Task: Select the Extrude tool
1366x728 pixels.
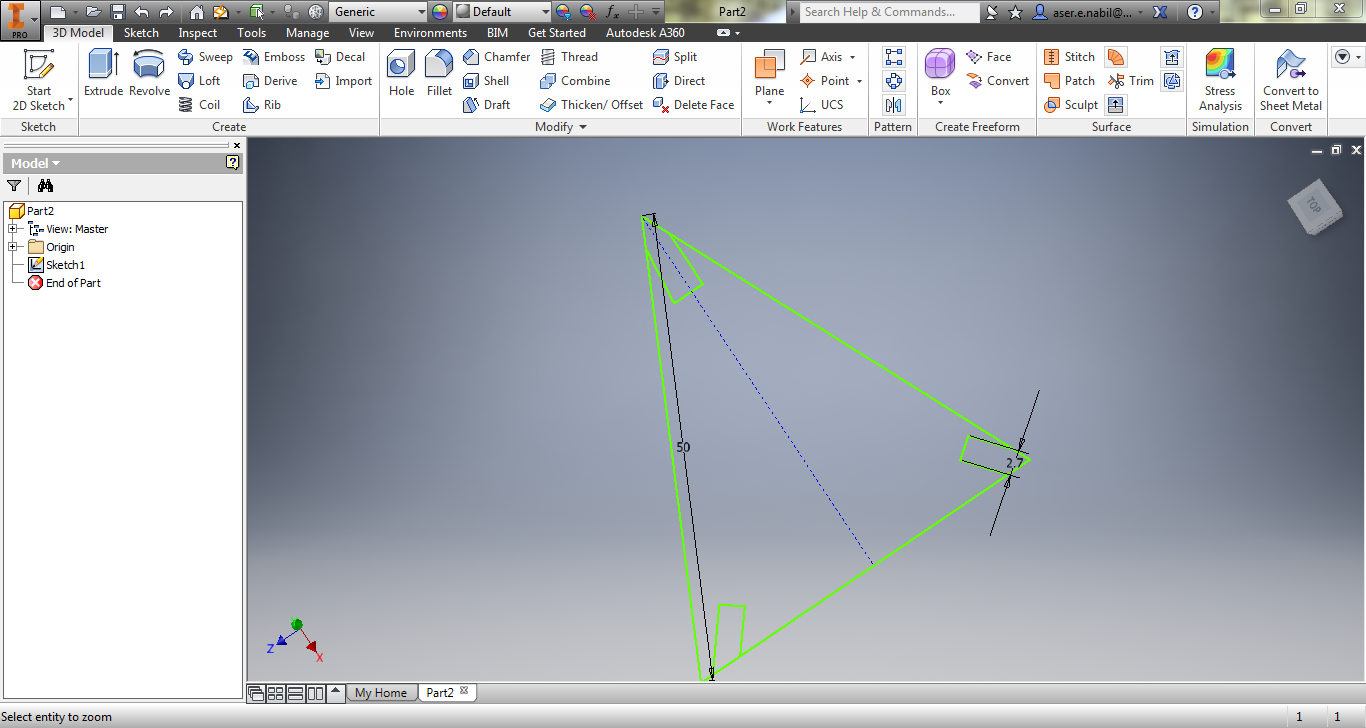Action: tap(103, 73)
